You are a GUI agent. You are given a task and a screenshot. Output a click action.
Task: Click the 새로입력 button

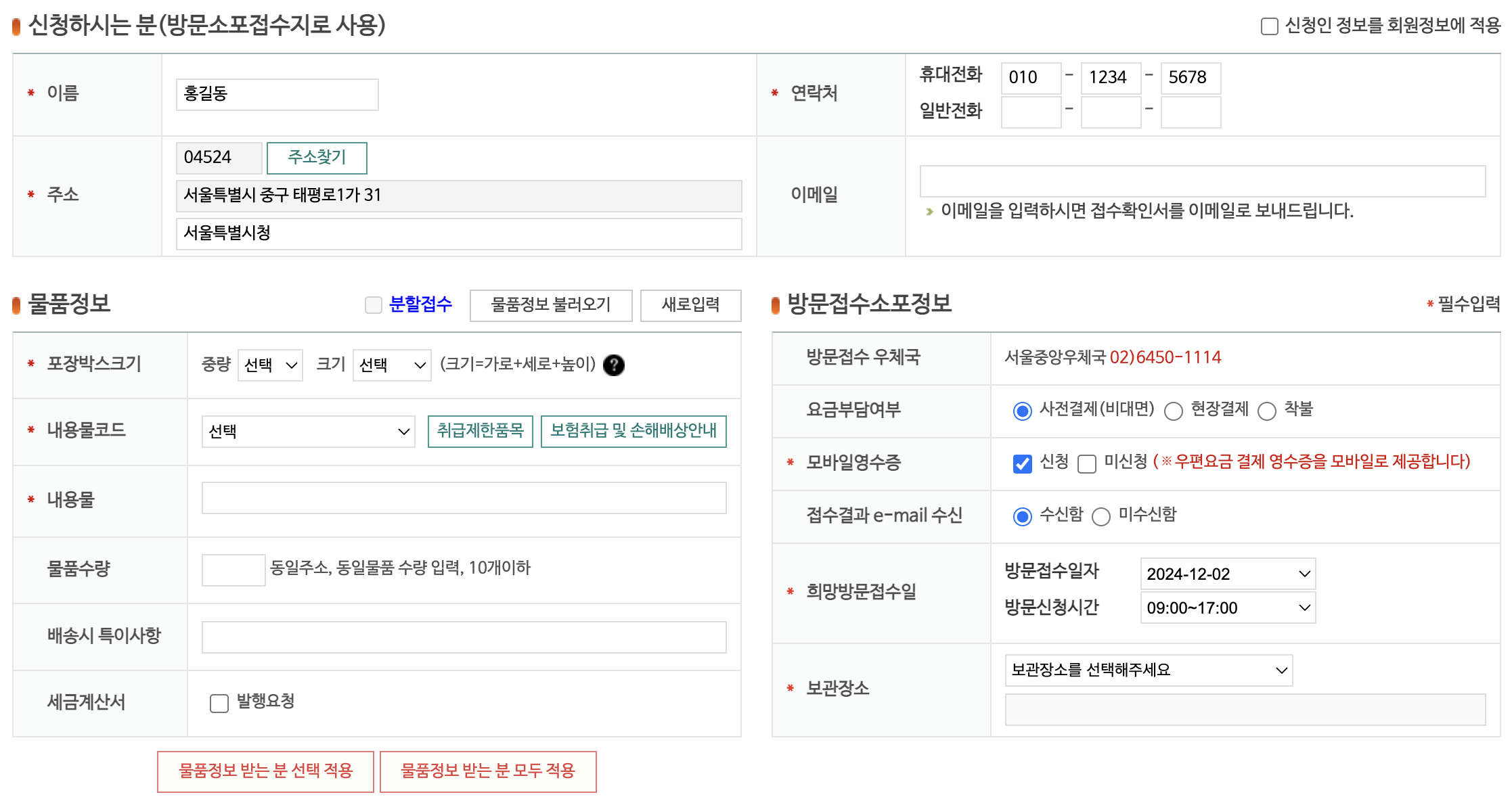pyautogui.click(x=690, y=305)
